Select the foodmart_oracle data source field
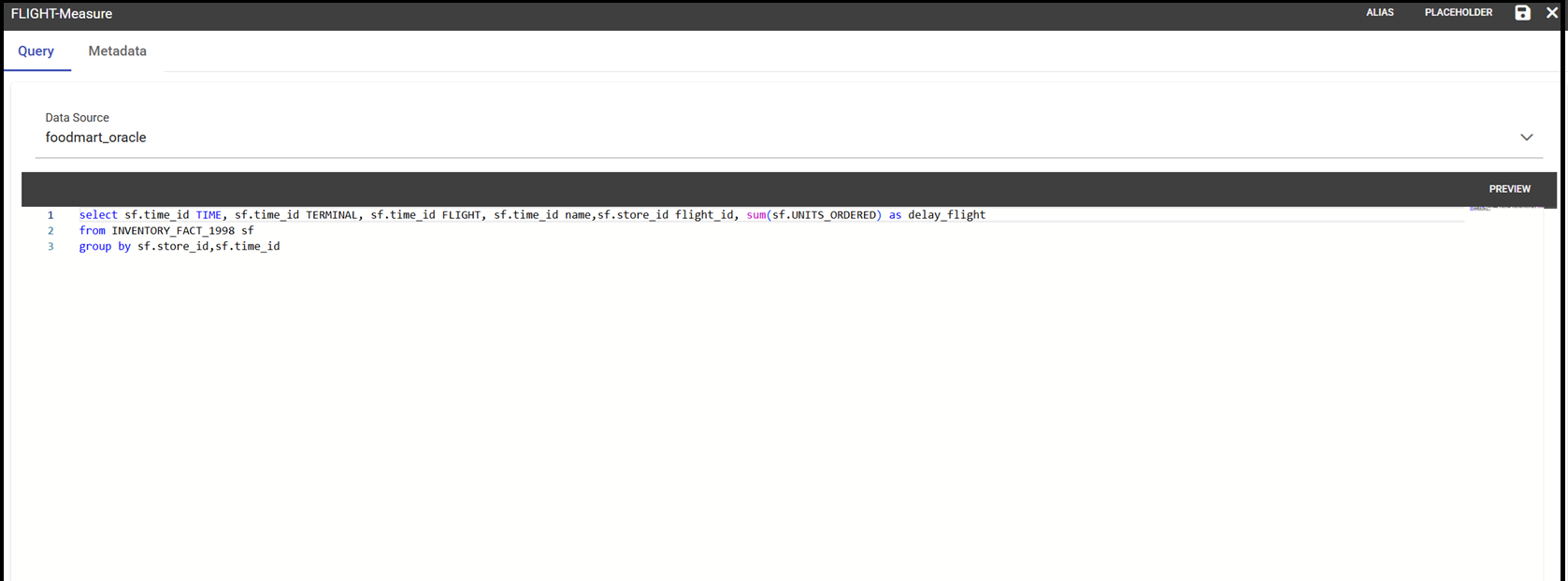The image size is (1568, 581). (789, 138)
